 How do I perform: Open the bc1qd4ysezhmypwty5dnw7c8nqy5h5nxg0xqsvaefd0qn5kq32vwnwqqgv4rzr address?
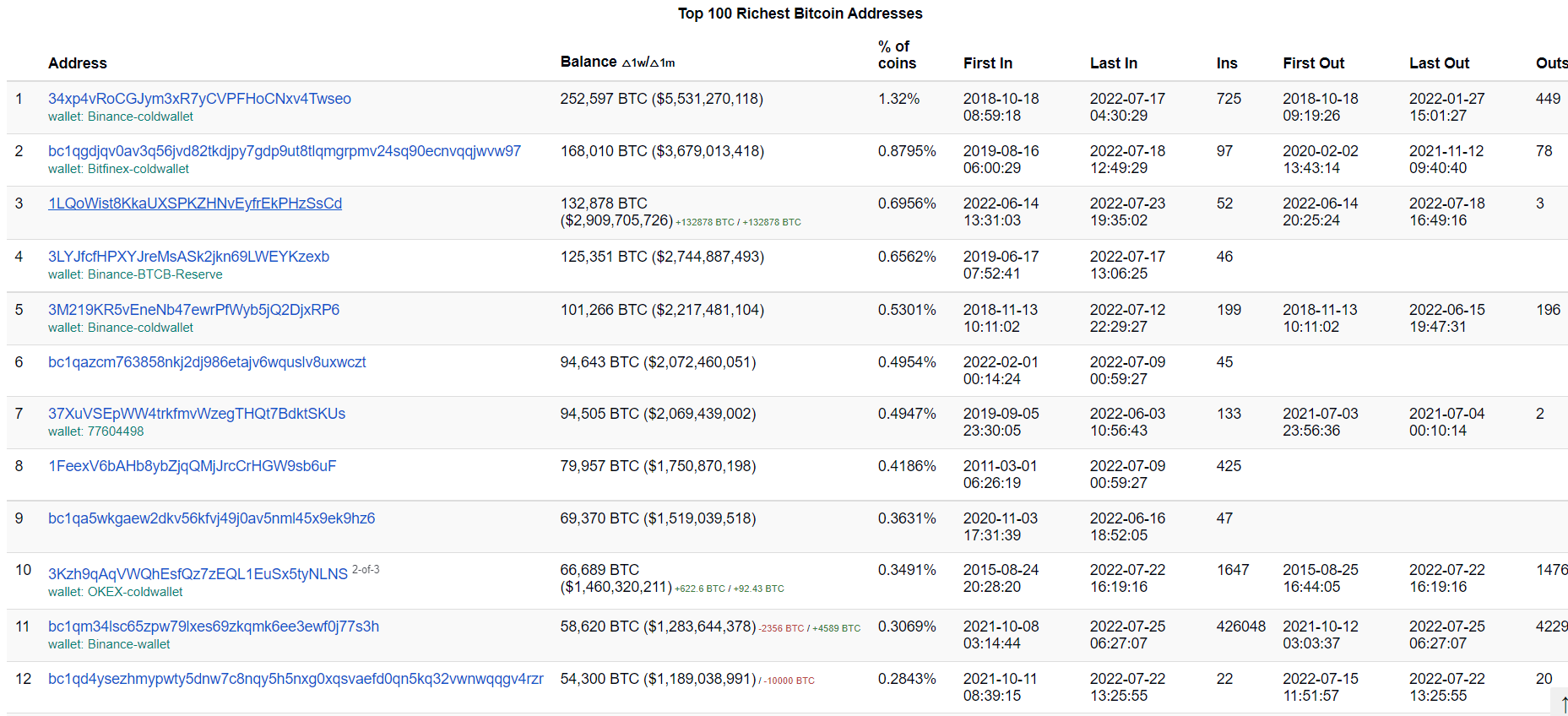296,679
